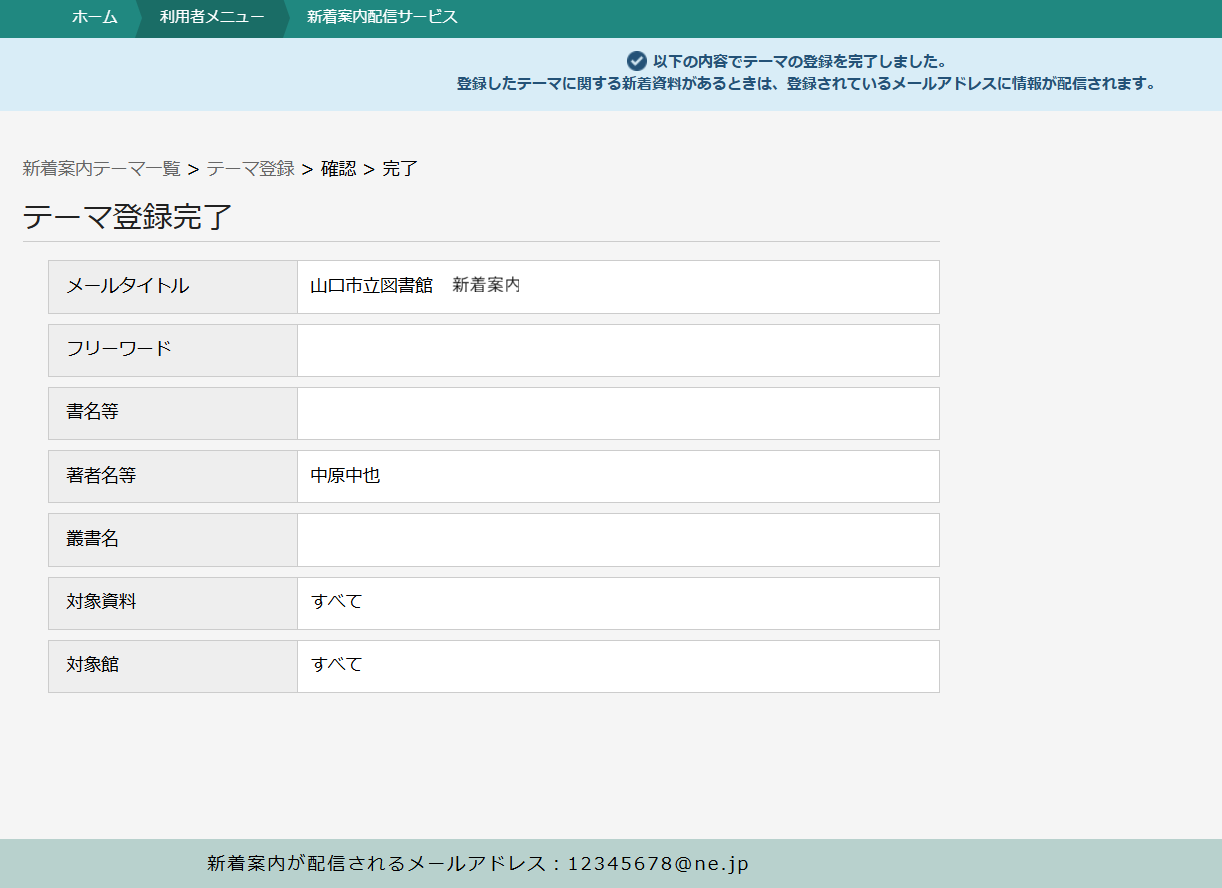
Task: Open the 新着案内テーマ一覧 breadcrumb link
Action: 101,169
